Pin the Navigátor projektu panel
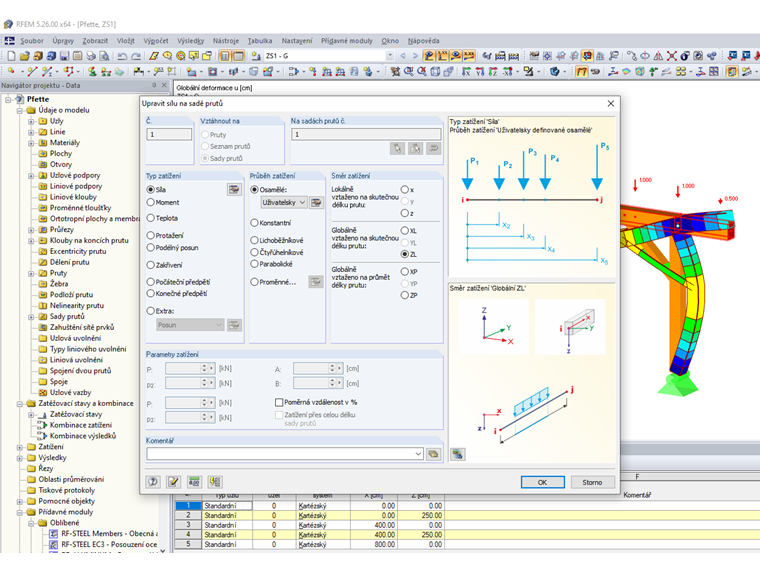Viewport: 760px width, 570px height. 154,85
